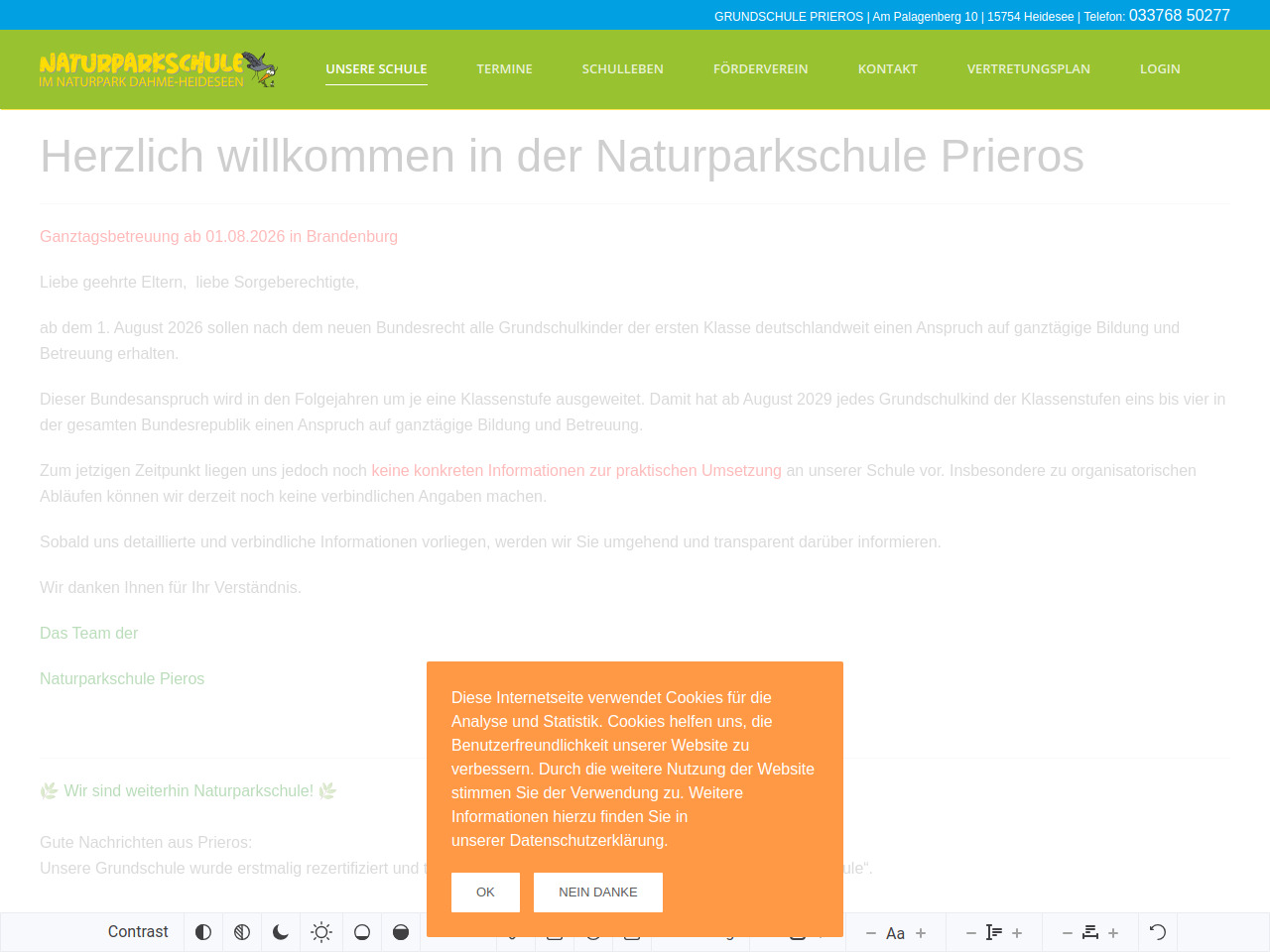Increase letter spacing with plus button
1270x952 pixels.
tap(1113, 933)
